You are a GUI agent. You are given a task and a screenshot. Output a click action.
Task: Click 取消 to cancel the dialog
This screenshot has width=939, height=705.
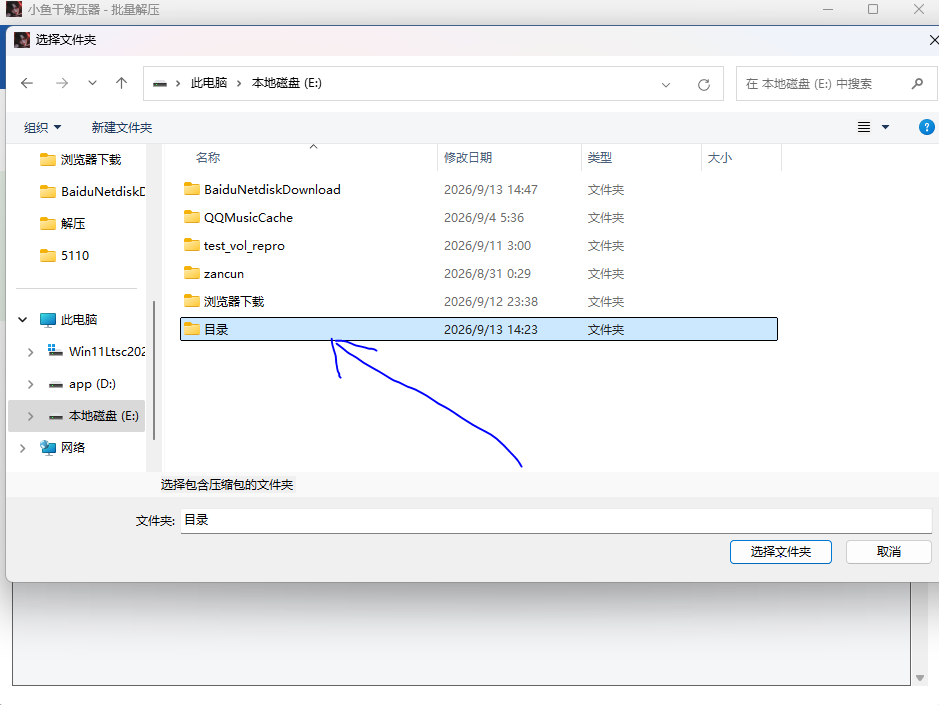888,552
